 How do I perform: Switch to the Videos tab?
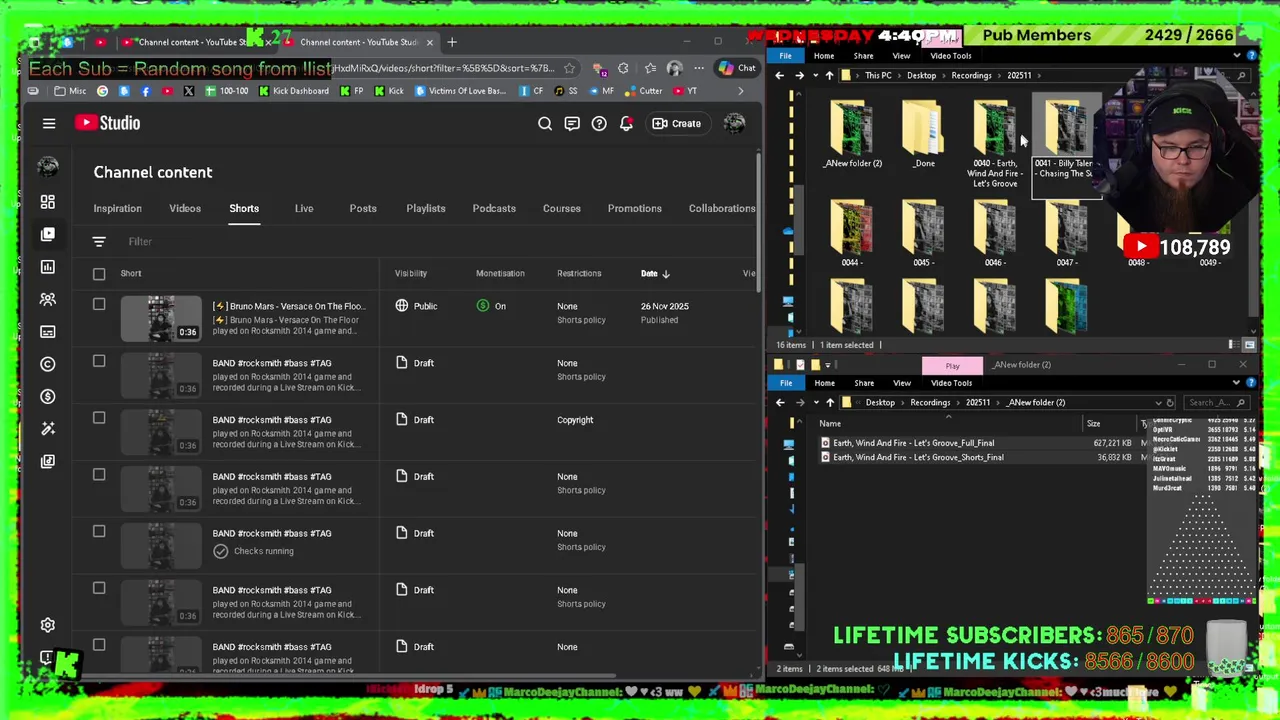[185, 208]
